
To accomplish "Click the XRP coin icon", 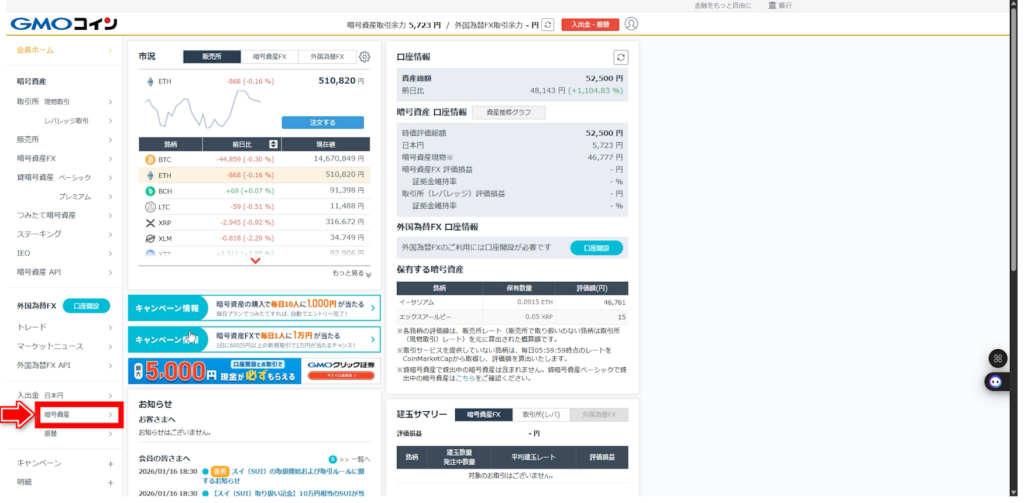I will click(151, 222).
